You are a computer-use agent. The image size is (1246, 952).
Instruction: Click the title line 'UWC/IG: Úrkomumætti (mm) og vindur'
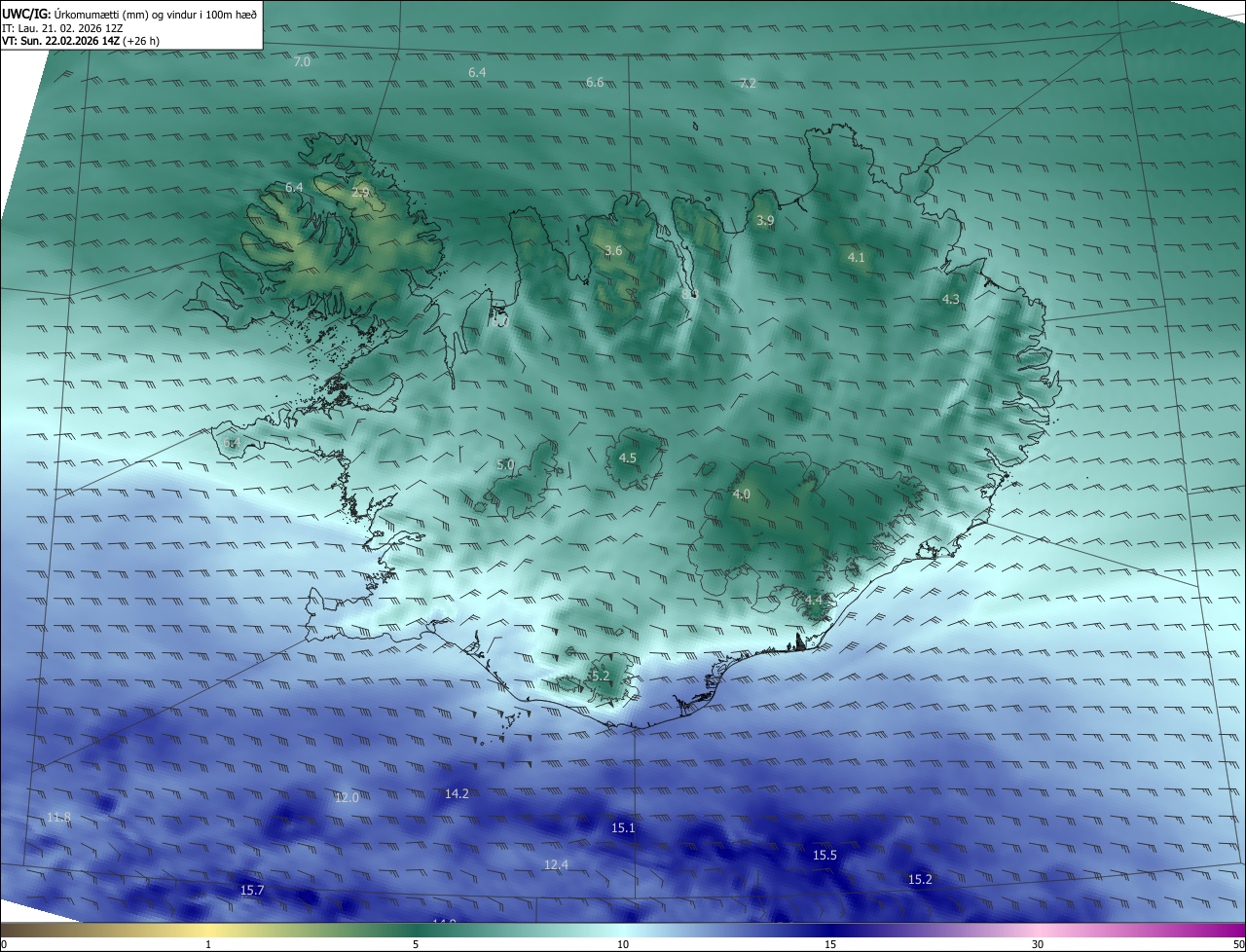[129, 14]
